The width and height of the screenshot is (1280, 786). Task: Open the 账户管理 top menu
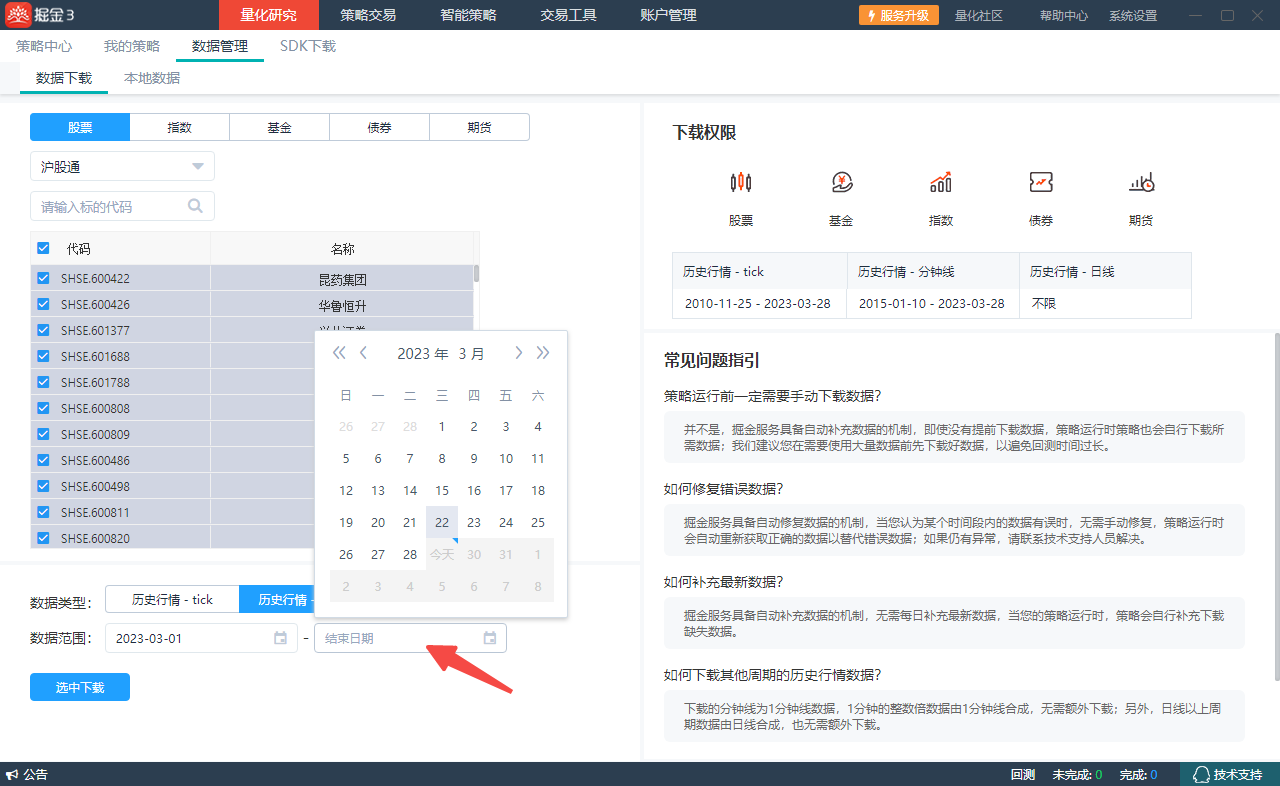coord(668,15)
